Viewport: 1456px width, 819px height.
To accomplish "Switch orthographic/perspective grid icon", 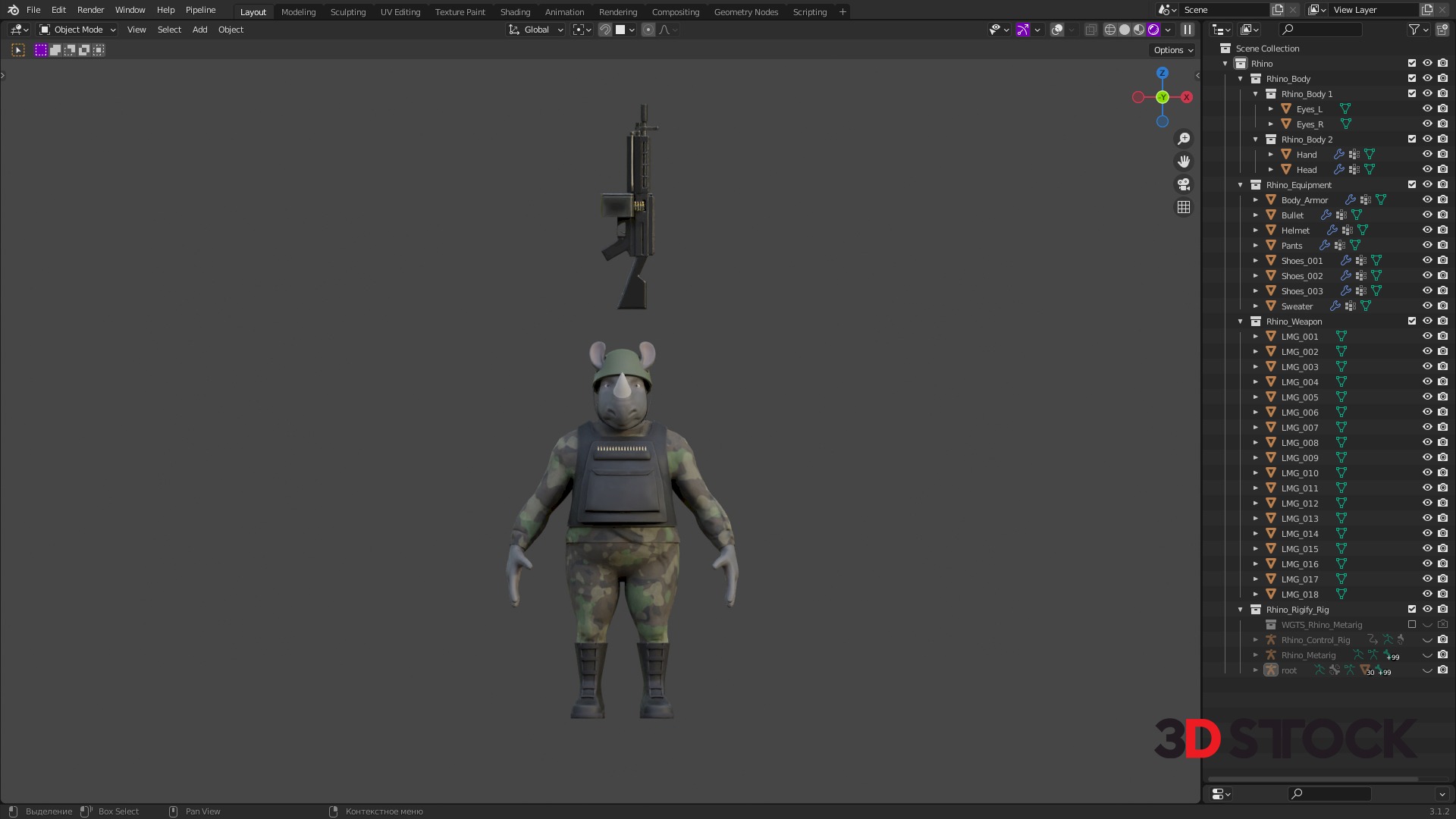I will 1184,207.
